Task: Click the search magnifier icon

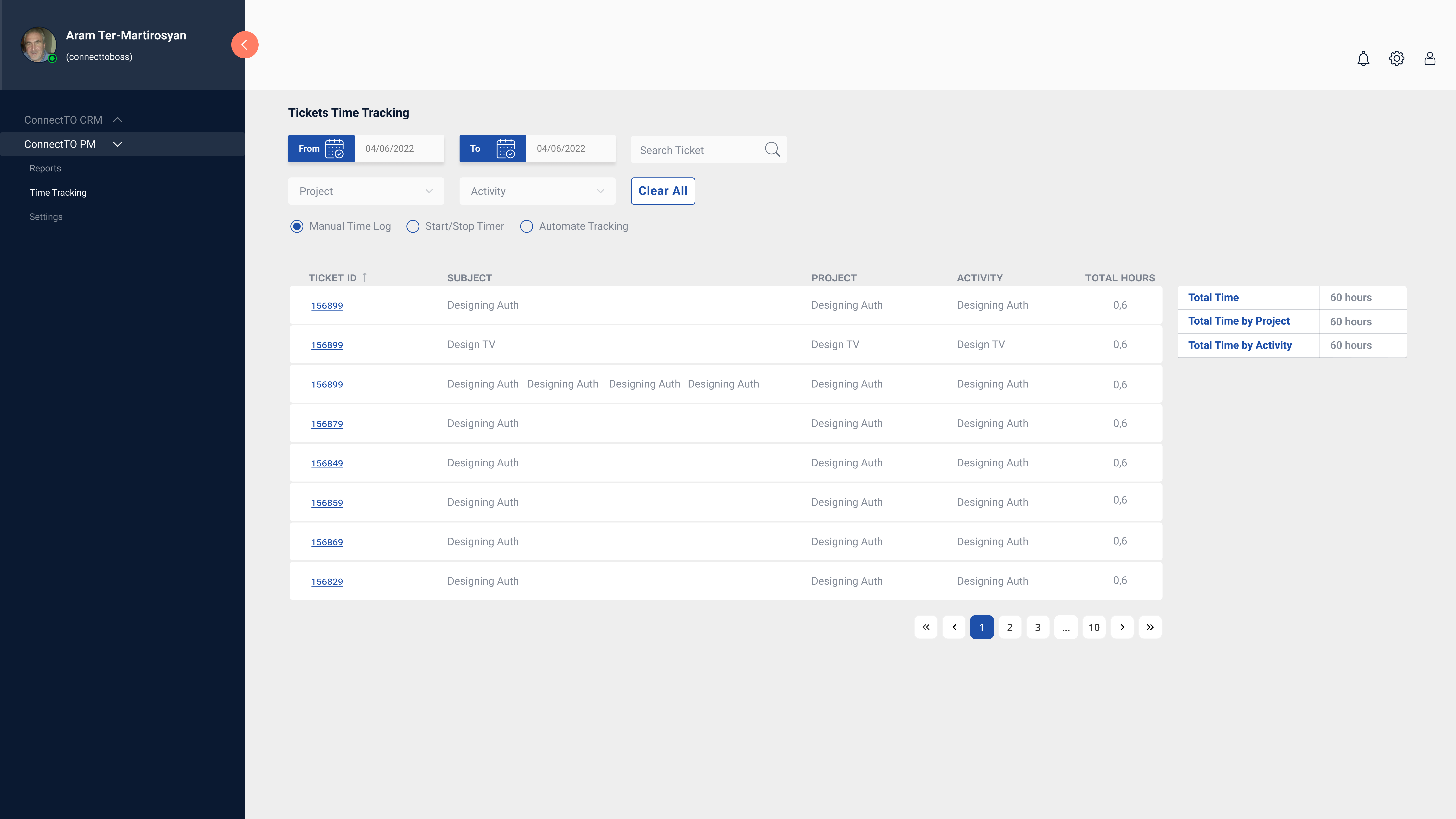Action: tap(772, 149)
